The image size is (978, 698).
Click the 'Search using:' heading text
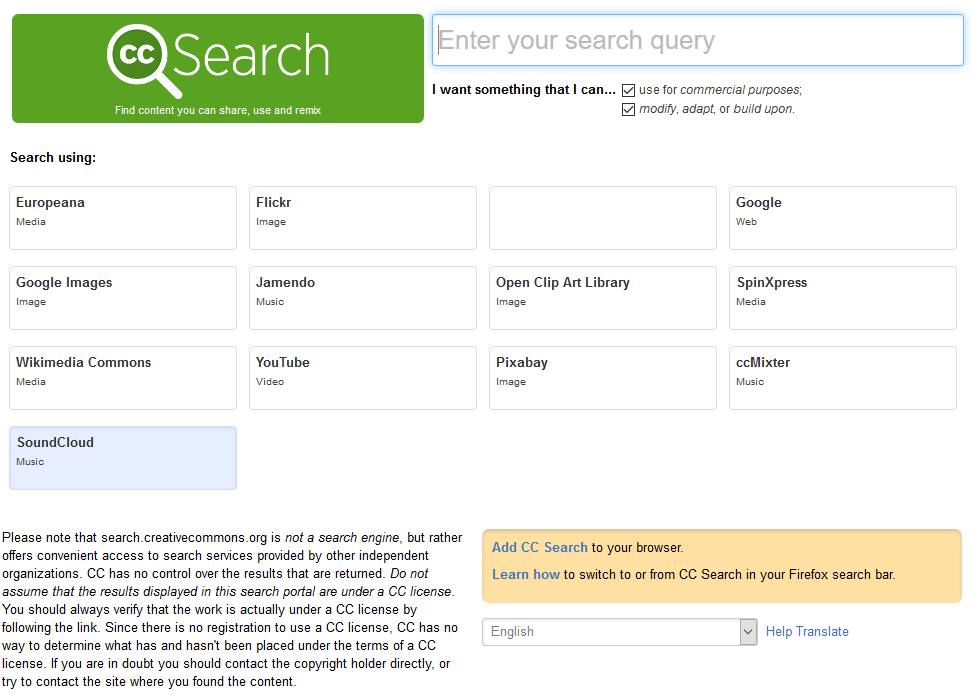(53, 157)
